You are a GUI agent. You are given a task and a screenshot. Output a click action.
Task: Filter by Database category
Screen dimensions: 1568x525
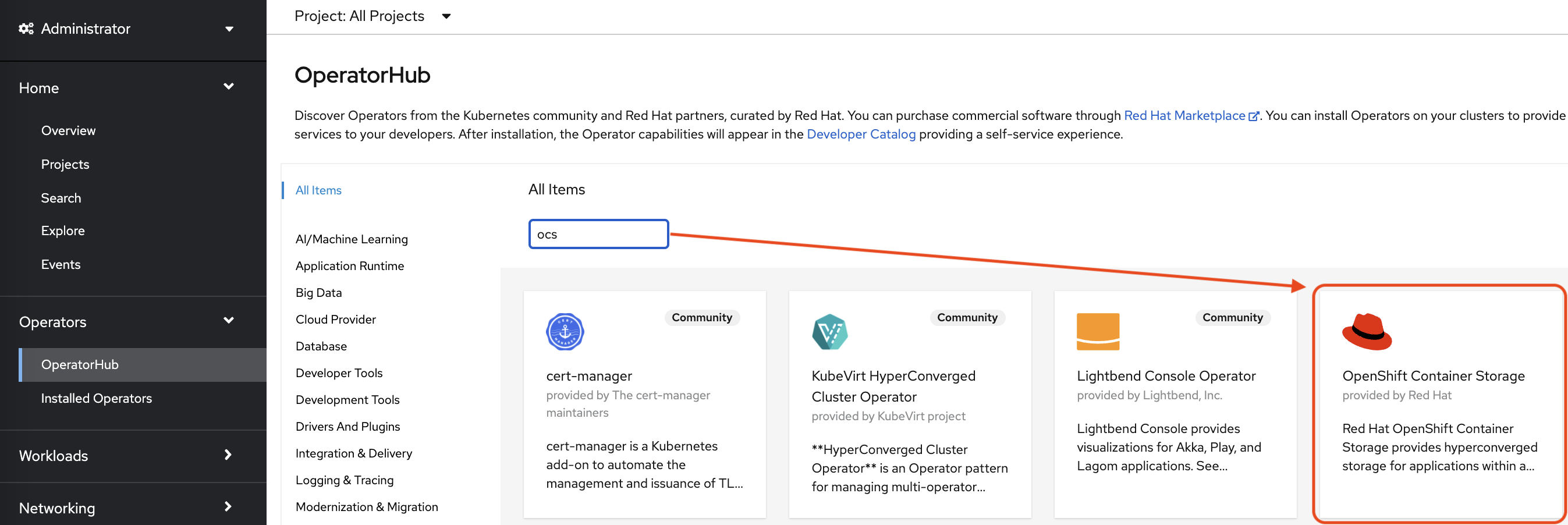point(321,346)
